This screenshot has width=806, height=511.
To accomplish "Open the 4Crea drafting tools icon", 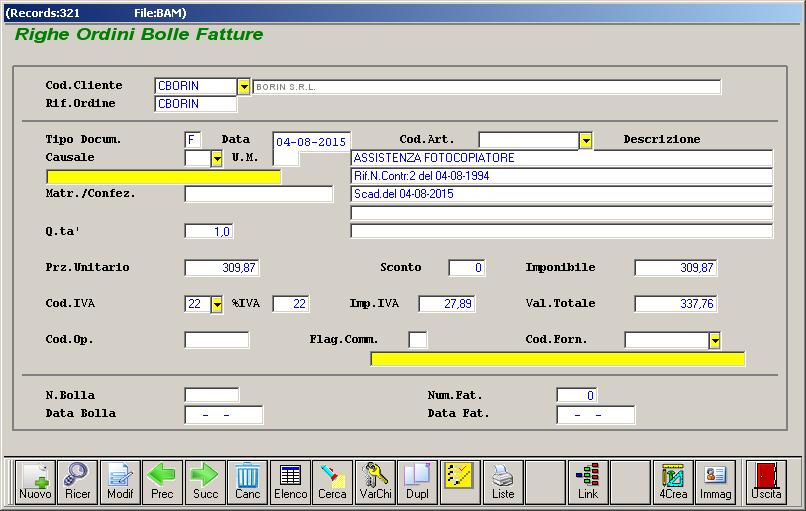I will click(x=673, y=482).
